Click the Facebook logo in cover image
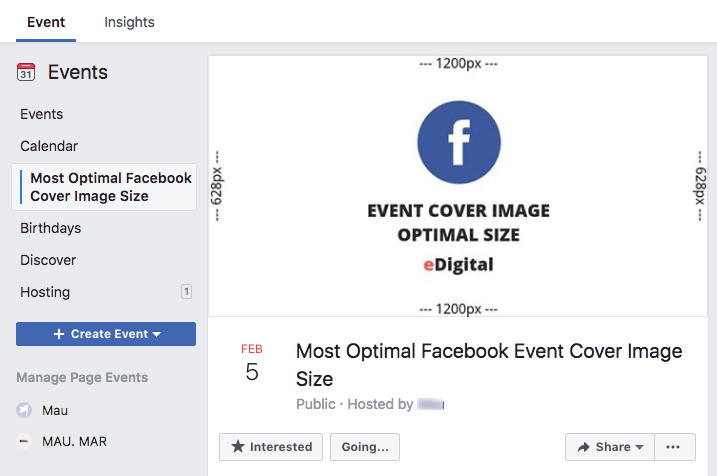Viewport: 717px width, 476px height. point(459,142)
